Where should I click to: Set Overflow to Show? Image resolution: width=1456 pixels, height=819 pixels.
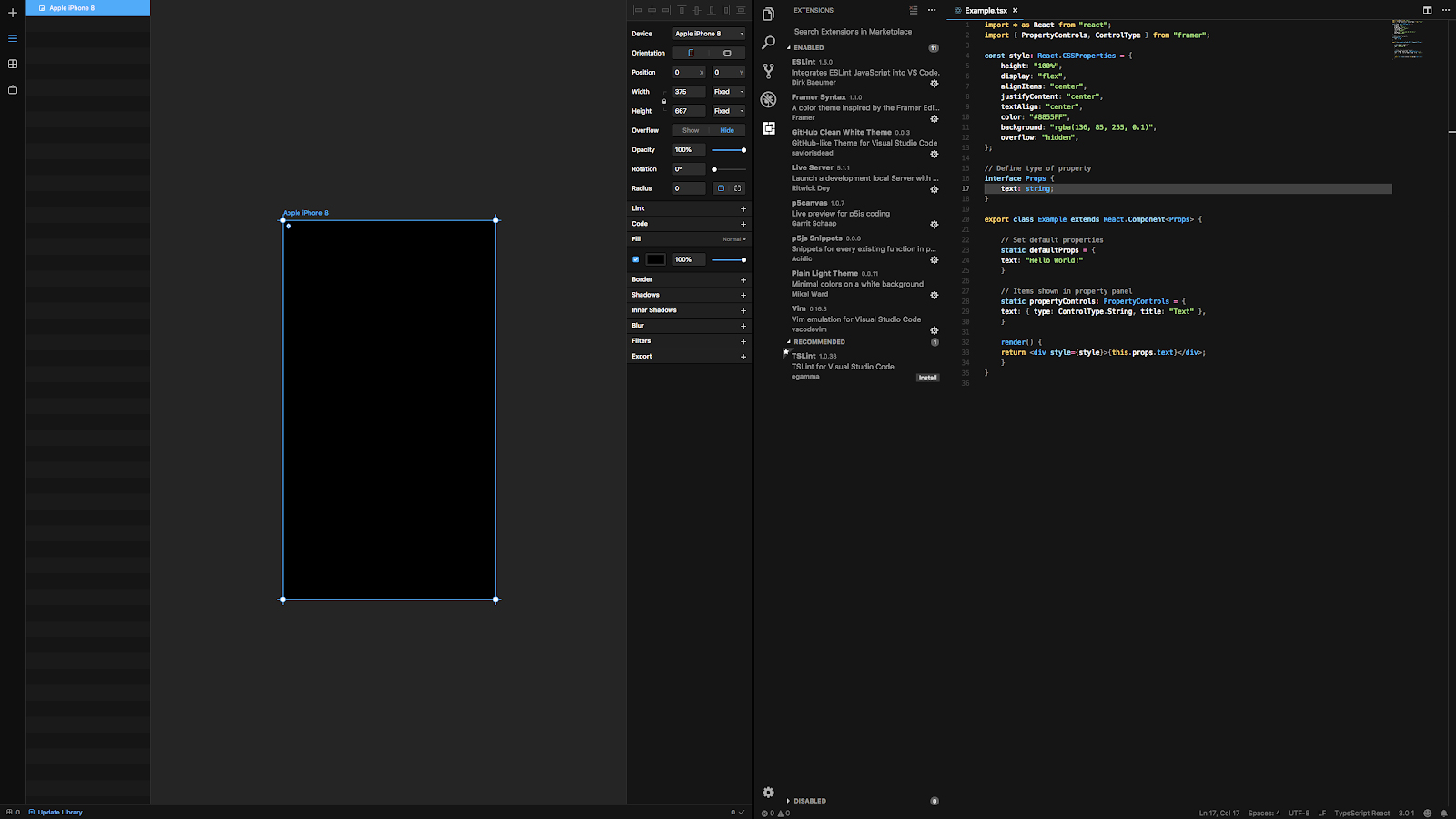[x=691, y=130]
